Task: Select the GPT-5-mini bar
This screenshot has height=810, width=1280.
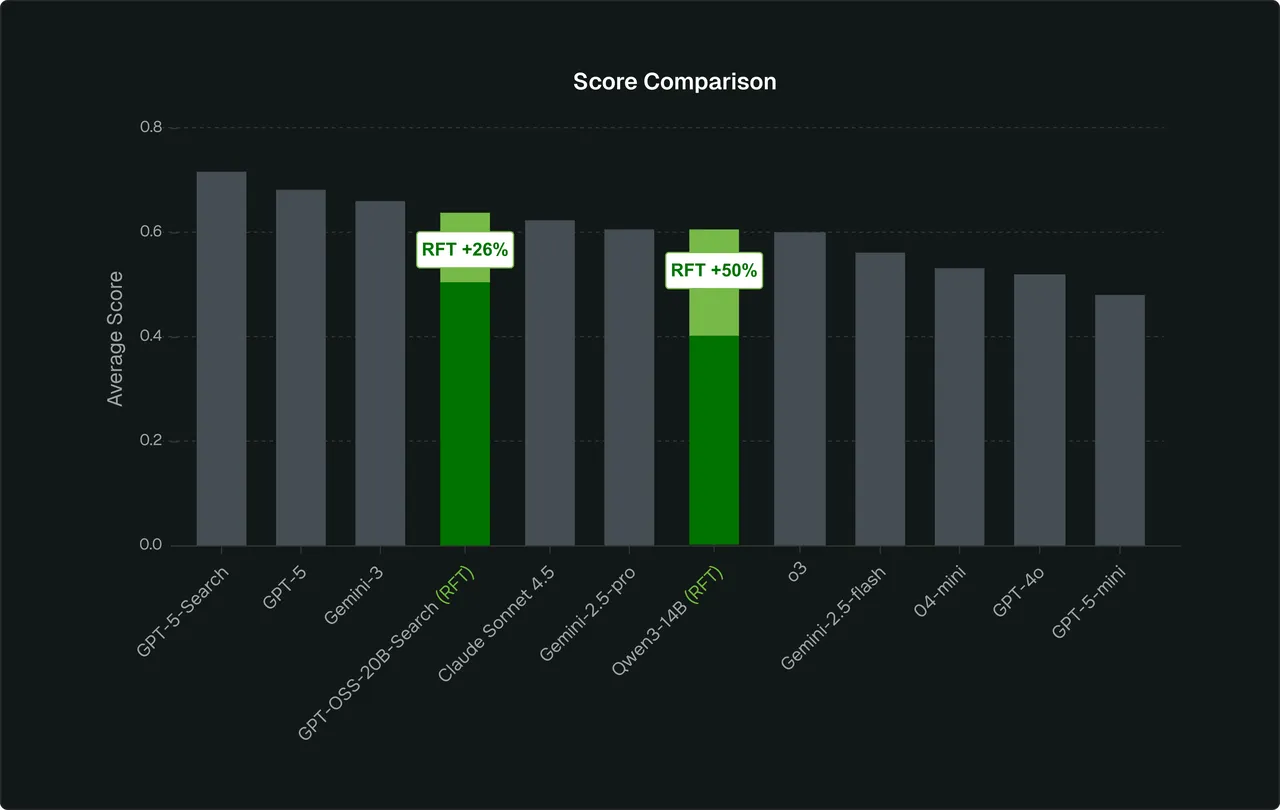Action: coord(1120,420)
